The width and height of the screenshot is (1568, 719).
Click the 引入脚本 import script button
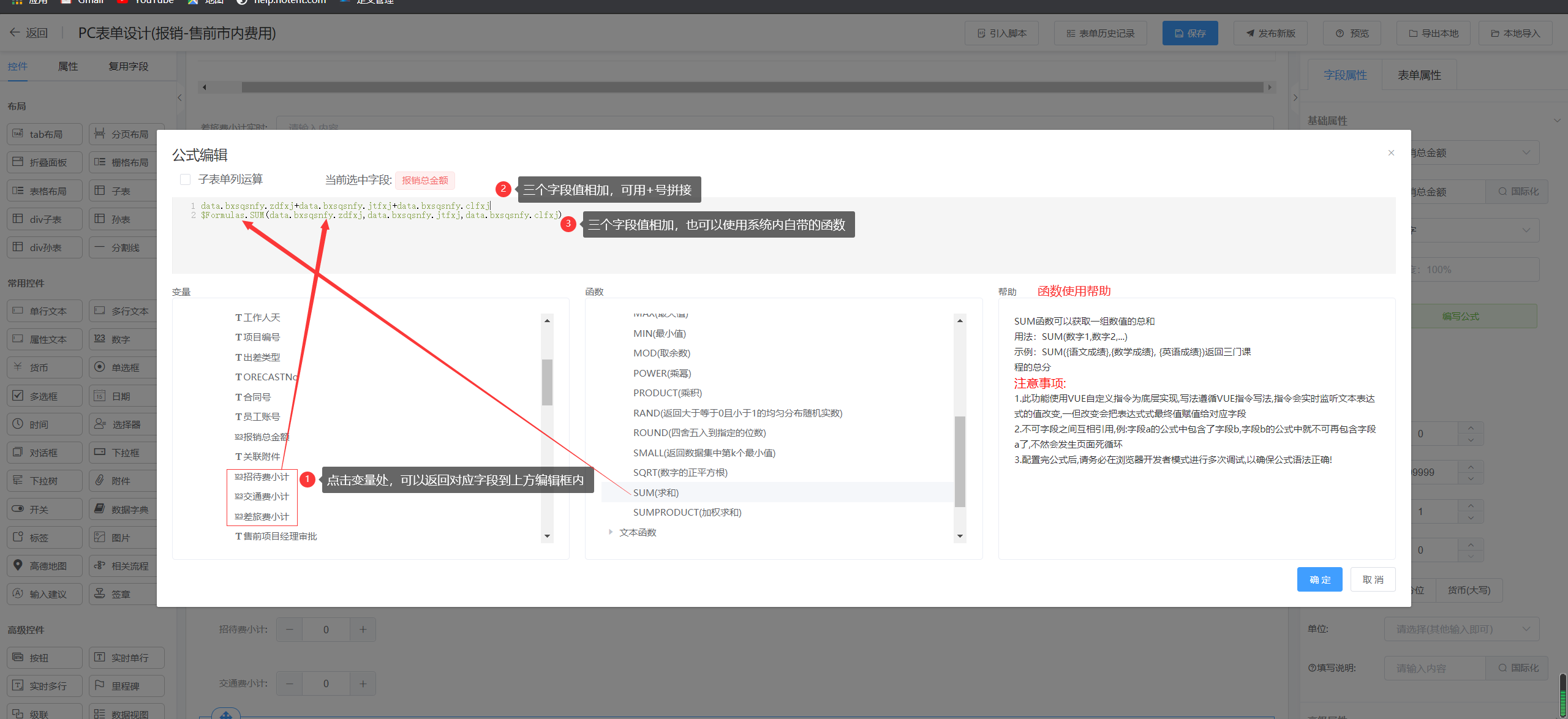coord(1001,33)
